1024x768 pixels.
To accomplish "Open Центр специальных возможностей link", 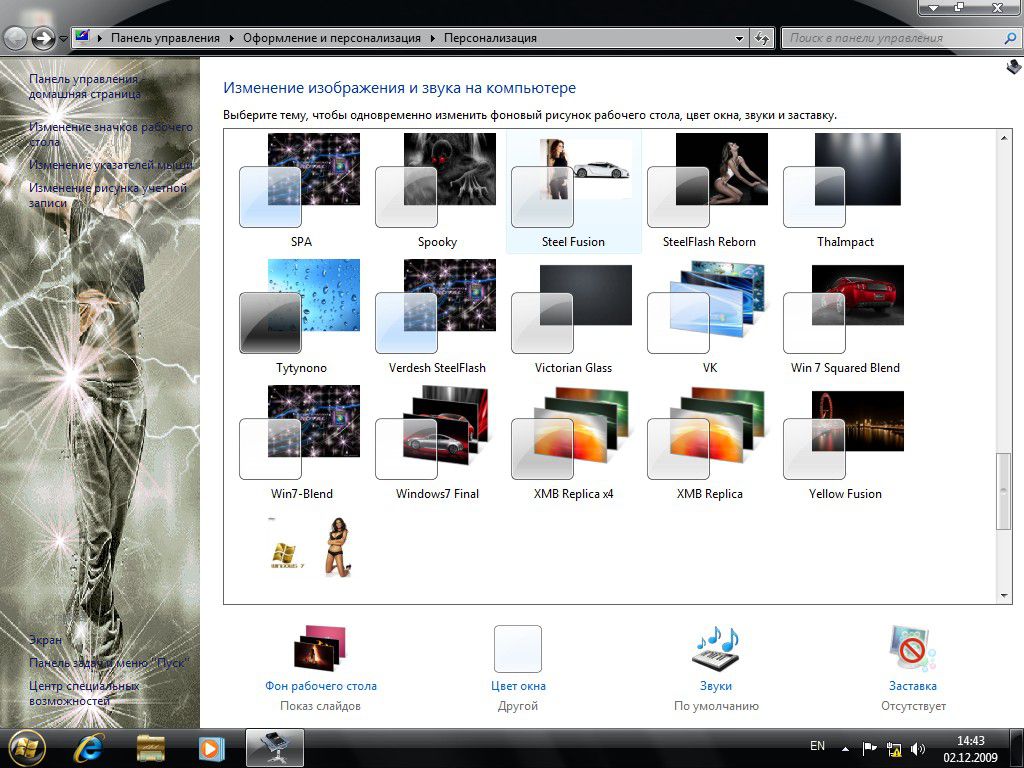I will pos(84,693).
